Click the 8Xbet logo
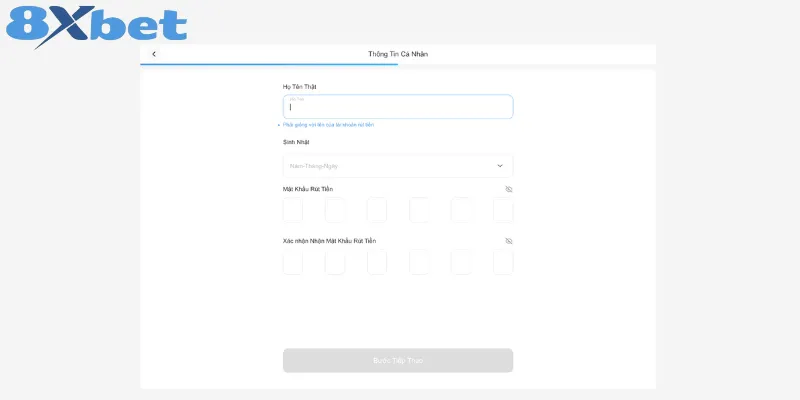Viewport: 800px width, 400px height. pyautogui.click(x=97, y=28)
